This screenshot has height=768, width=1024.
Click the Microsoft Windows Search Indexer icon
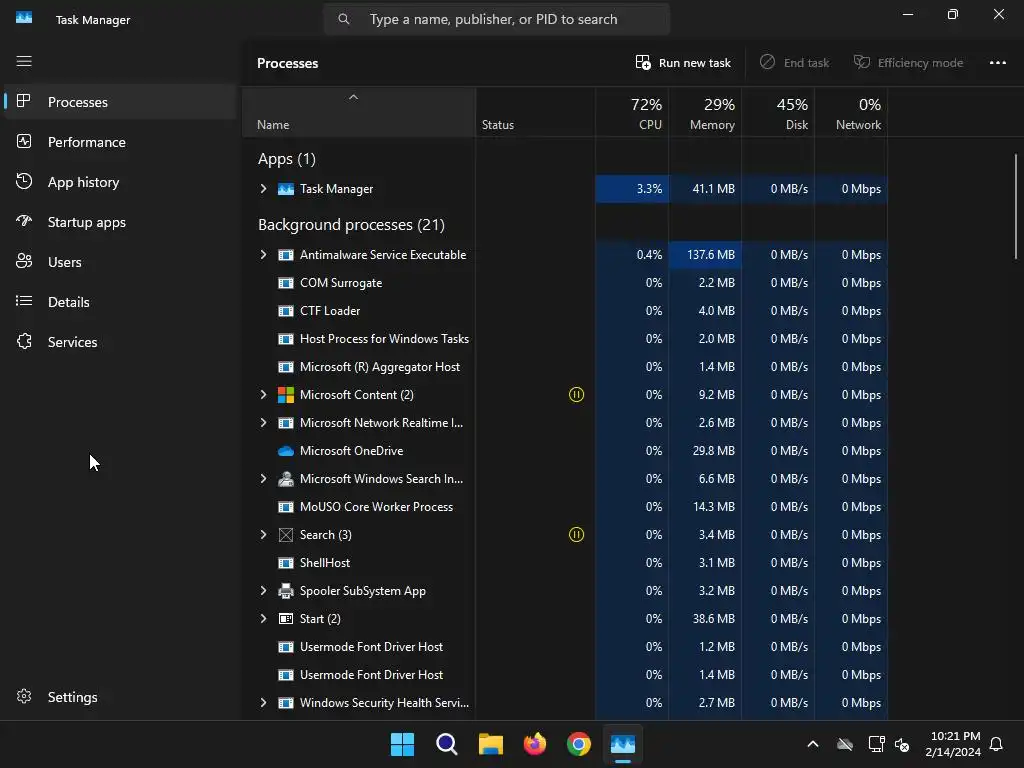pos(286,479)
